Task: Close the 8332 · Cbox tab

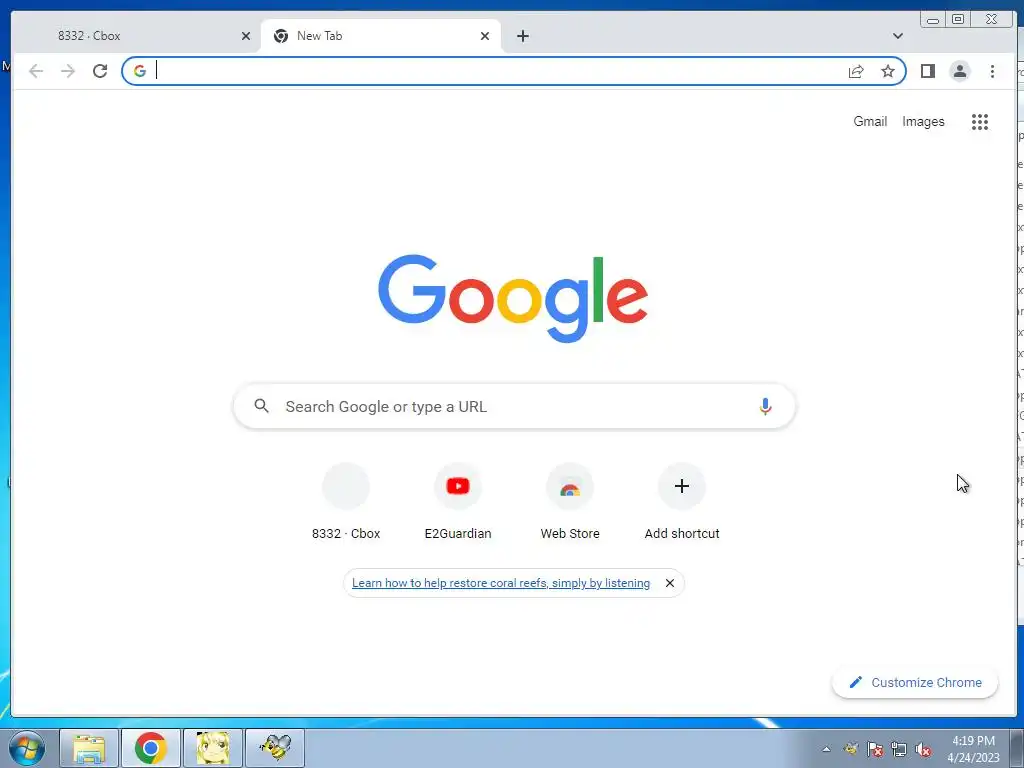Action: [x=246, y=36]
